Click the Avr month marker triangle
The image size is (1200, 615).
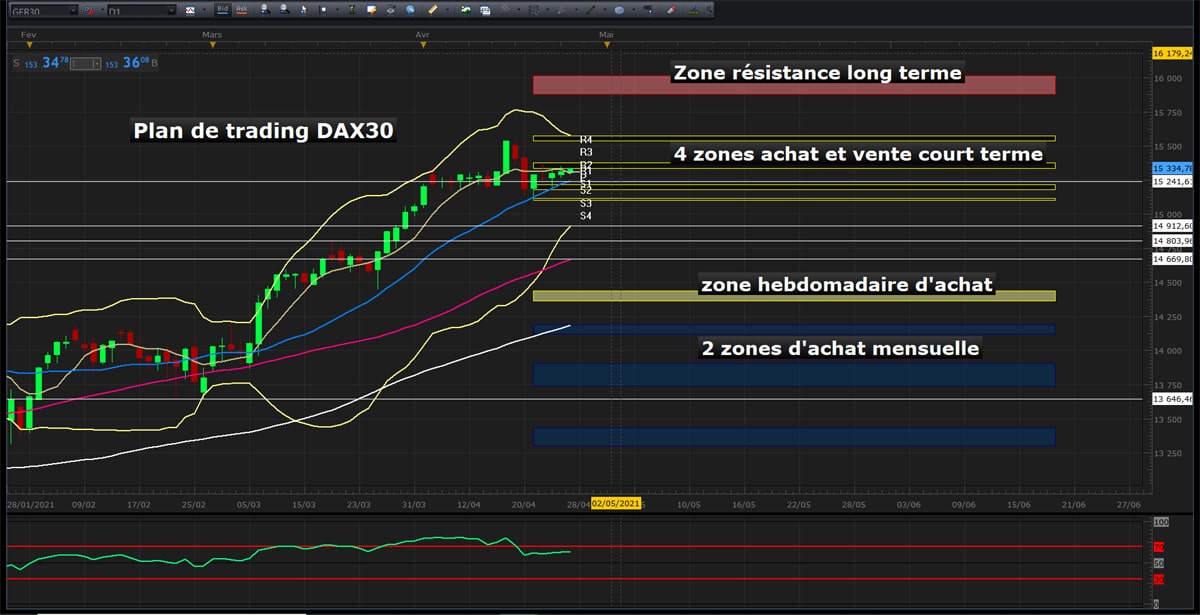tap(423, 44)
